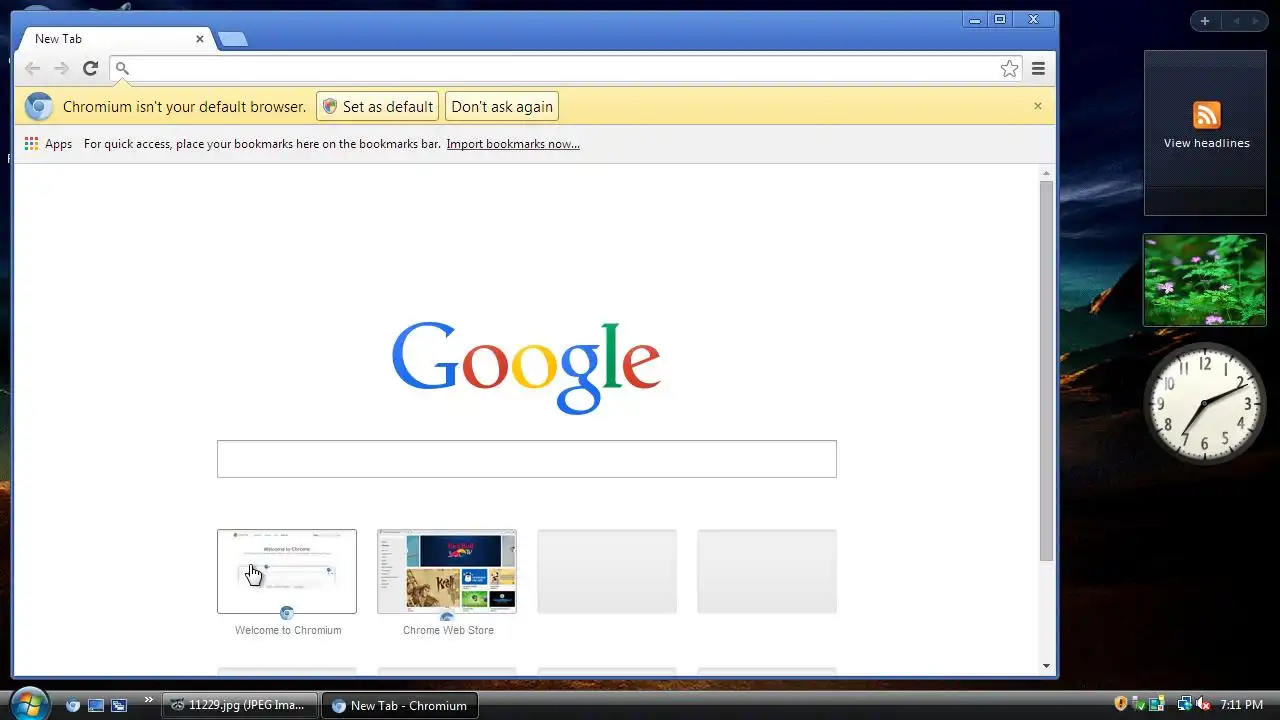Click the Chrome Web Store caption
Viewport: 1280px width, 720px height.
pyautogui.click(x=448, y=630)
